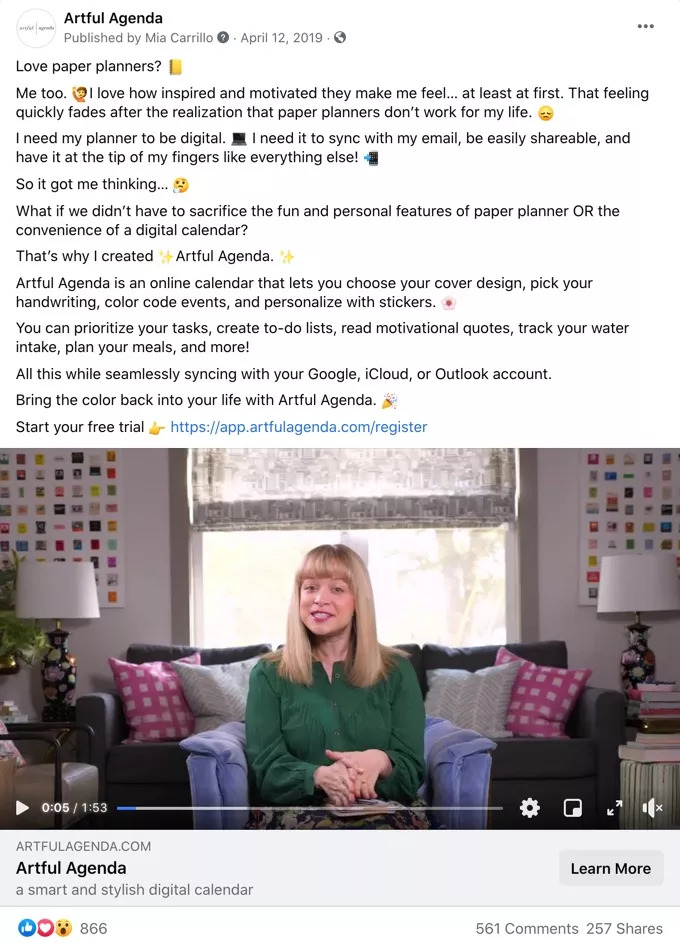This screenshot has height=943, width=680.
Task: Open the April 12, 2019 timestamp
Action: tap(281, 37)
